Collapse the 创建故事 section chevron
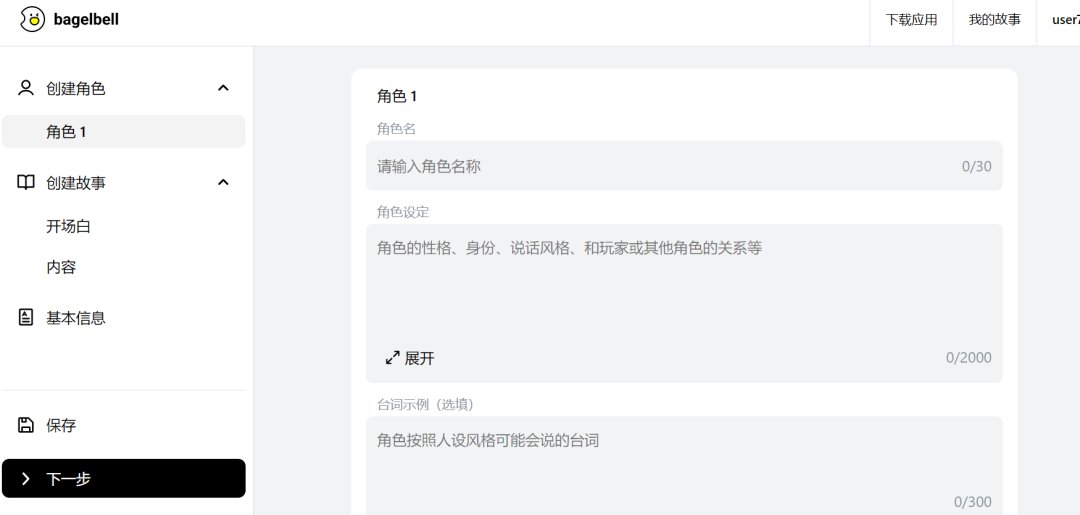Image resolution: width=1080 pixels, height=515 pixels. pyautogui.click(x=223, y=182)
